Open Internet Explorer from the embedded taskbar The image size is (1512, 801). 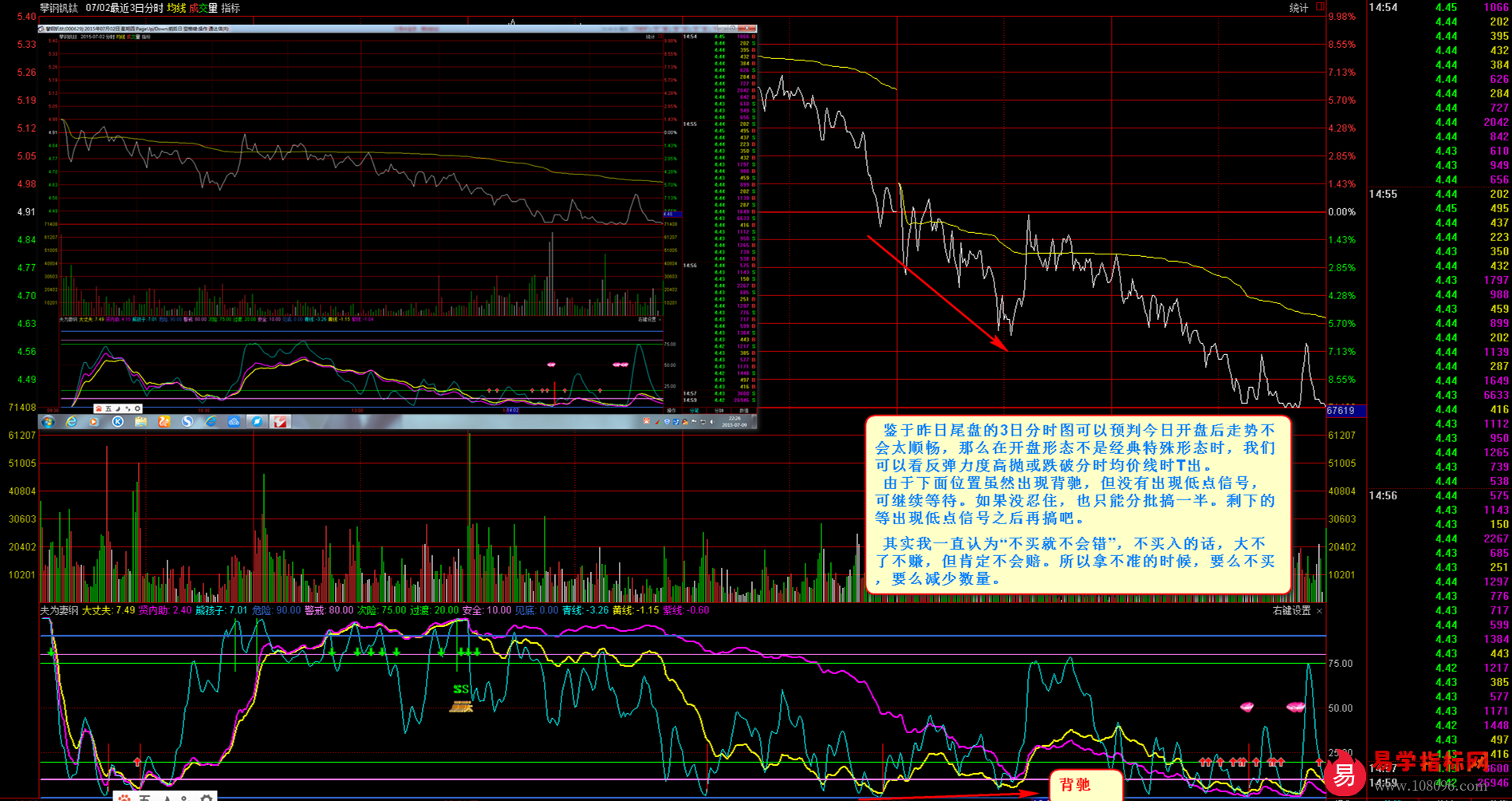pos(71,421)
